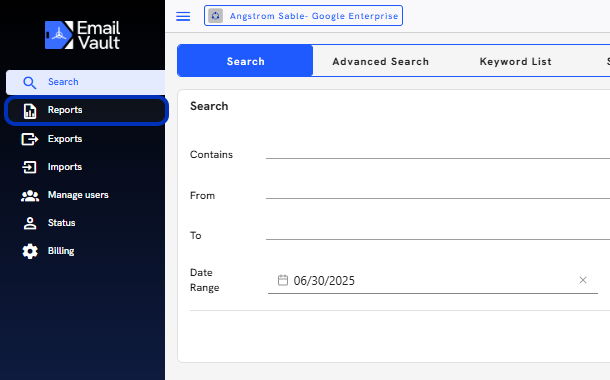The height and width of the screenshot is (380, 610).
Task: Click the Status person icon
Action: tap(30, 223)
